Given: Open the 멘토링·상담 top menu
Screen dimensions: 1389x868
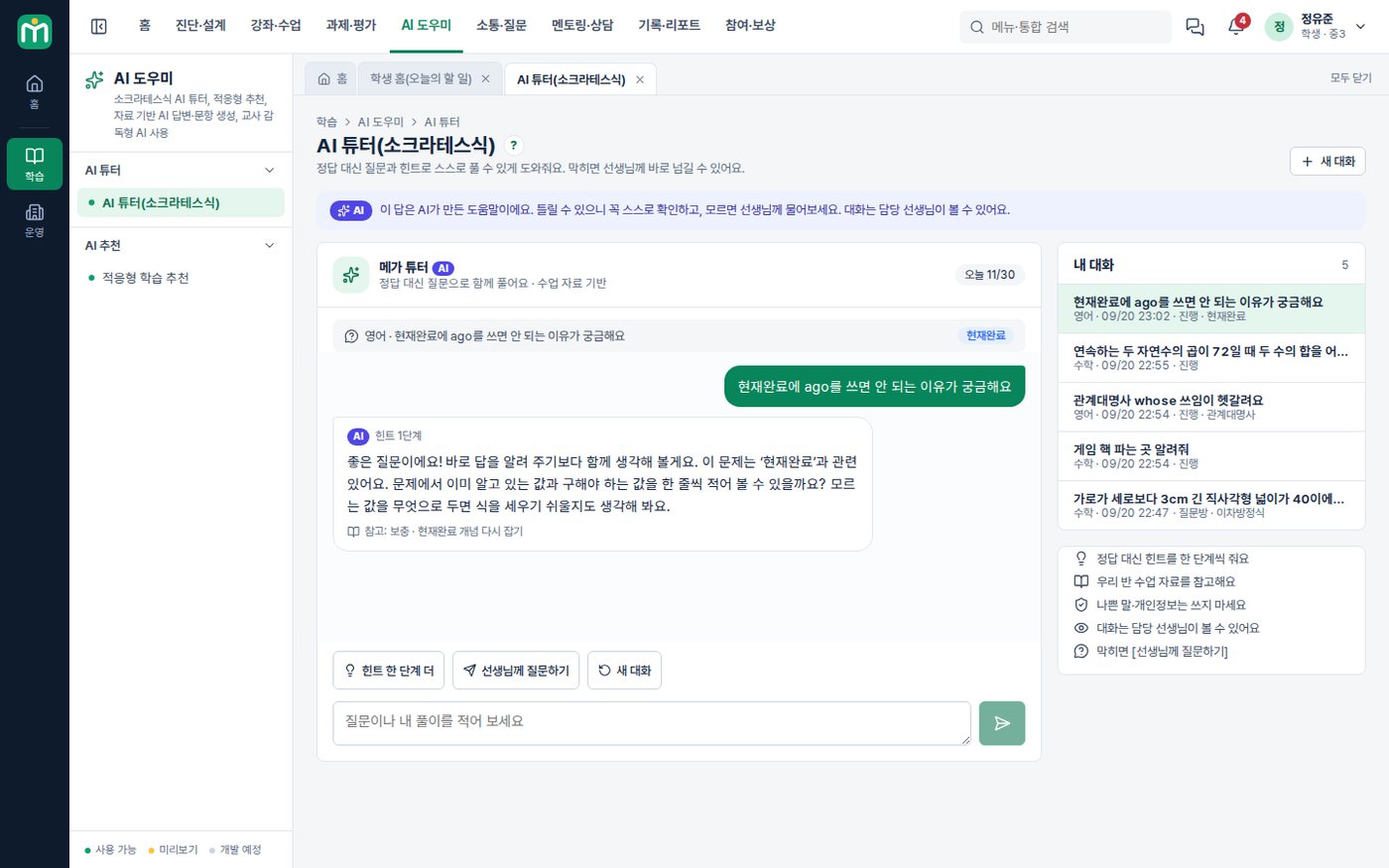Looking at the screenshot, I should click(x=582, y=26).
